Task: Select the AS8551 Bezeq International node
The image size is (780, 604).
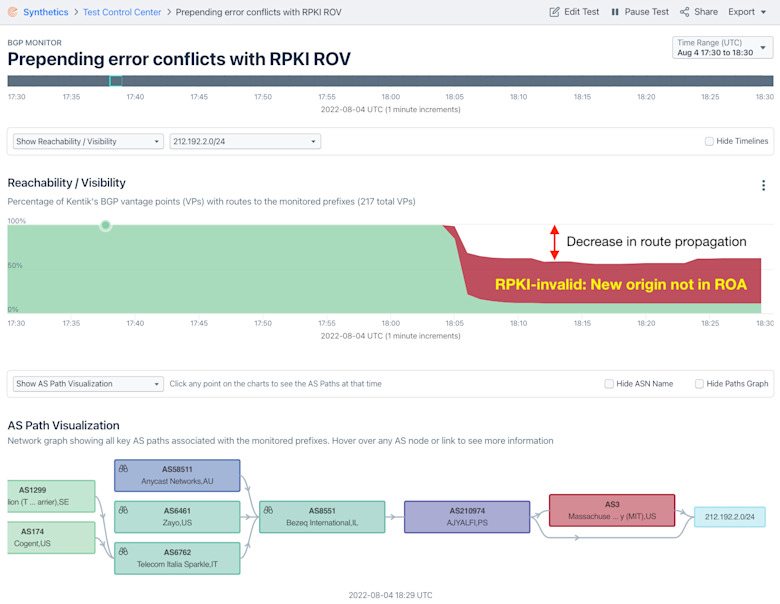Action: (322, 517)
